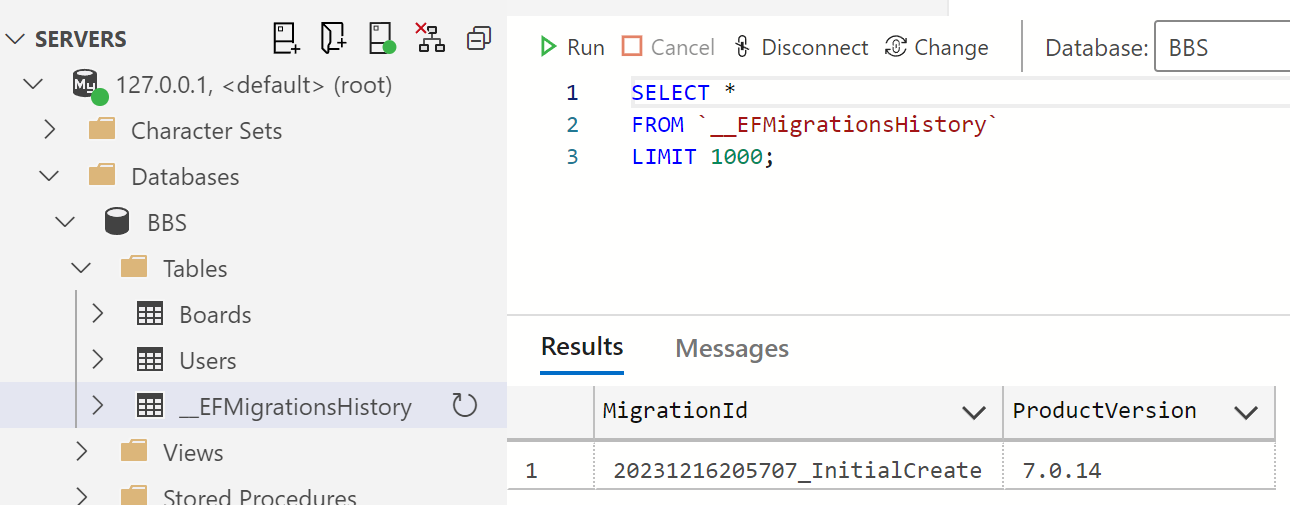The image size is (1290, 505).
Task: Expand the Views folder
Action: pyautogui.click(x=82, y=452)
